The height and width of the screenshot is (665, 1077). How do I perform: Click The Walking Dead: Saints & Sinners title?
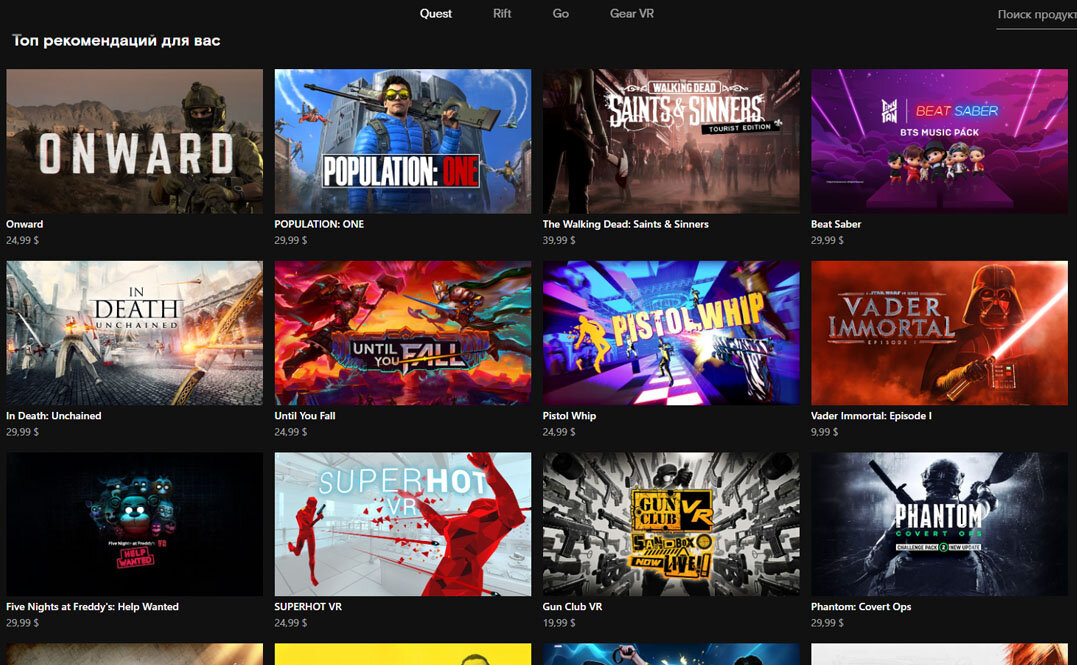point(626,224)
